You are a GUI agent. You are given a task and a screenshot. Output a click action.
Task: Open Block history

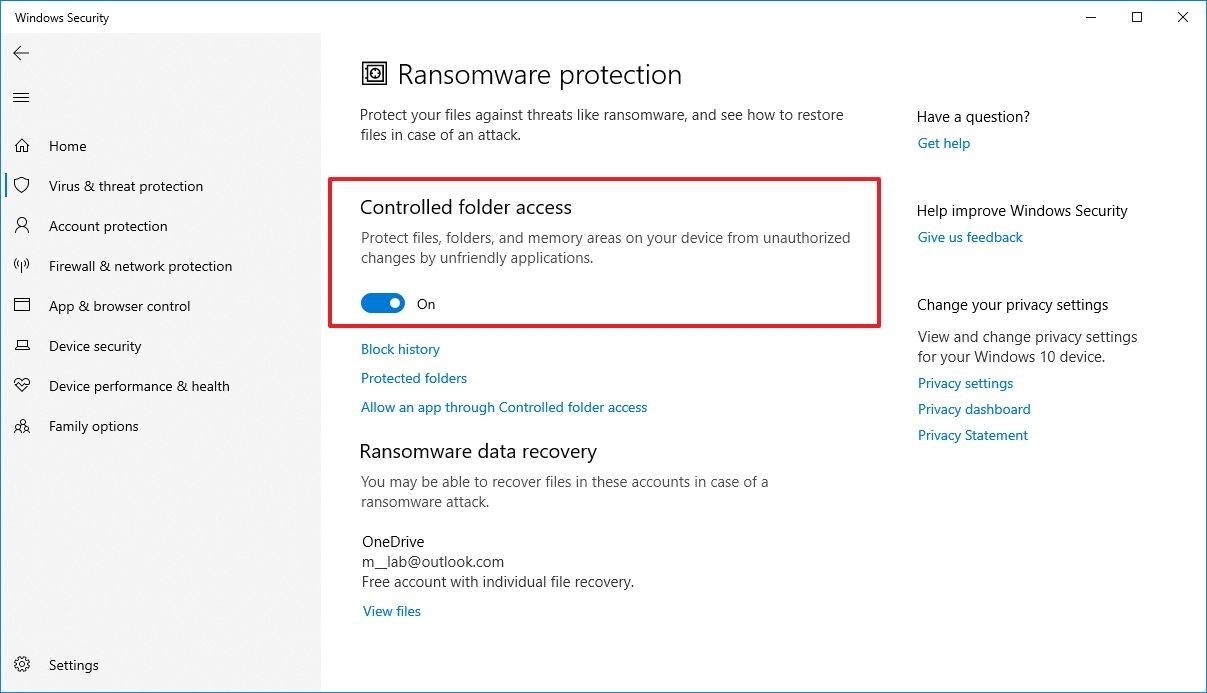(400, 349)
